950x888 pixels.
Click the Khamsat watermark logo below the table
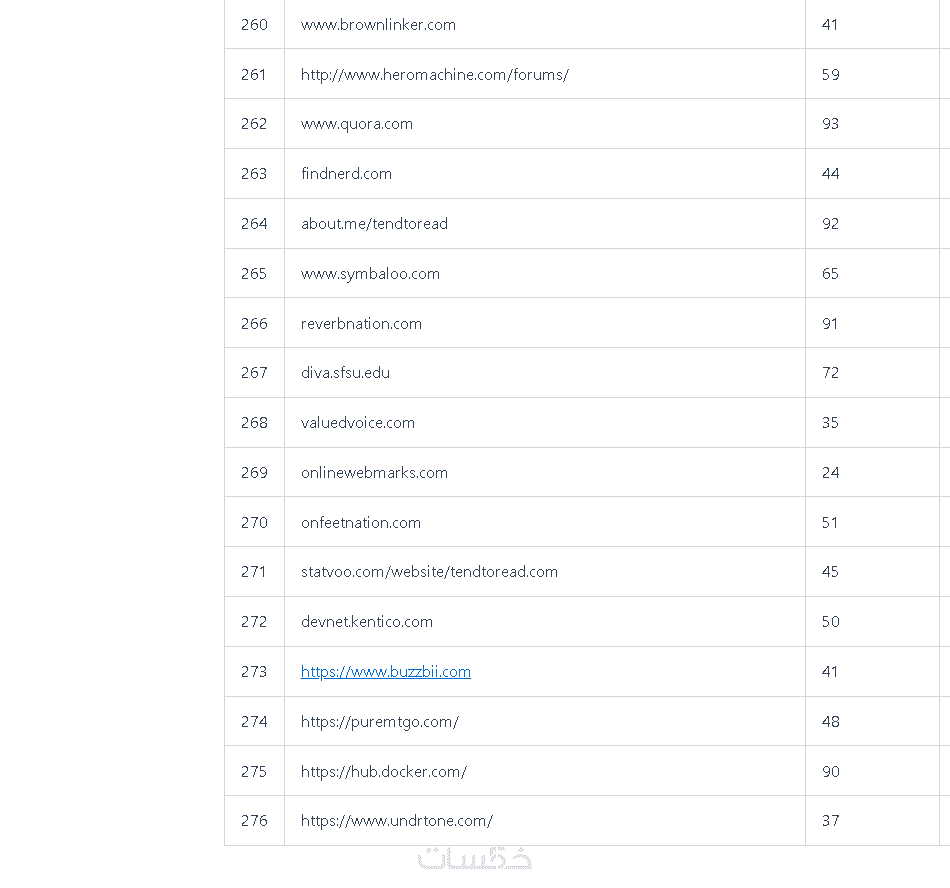coord(475,859)
